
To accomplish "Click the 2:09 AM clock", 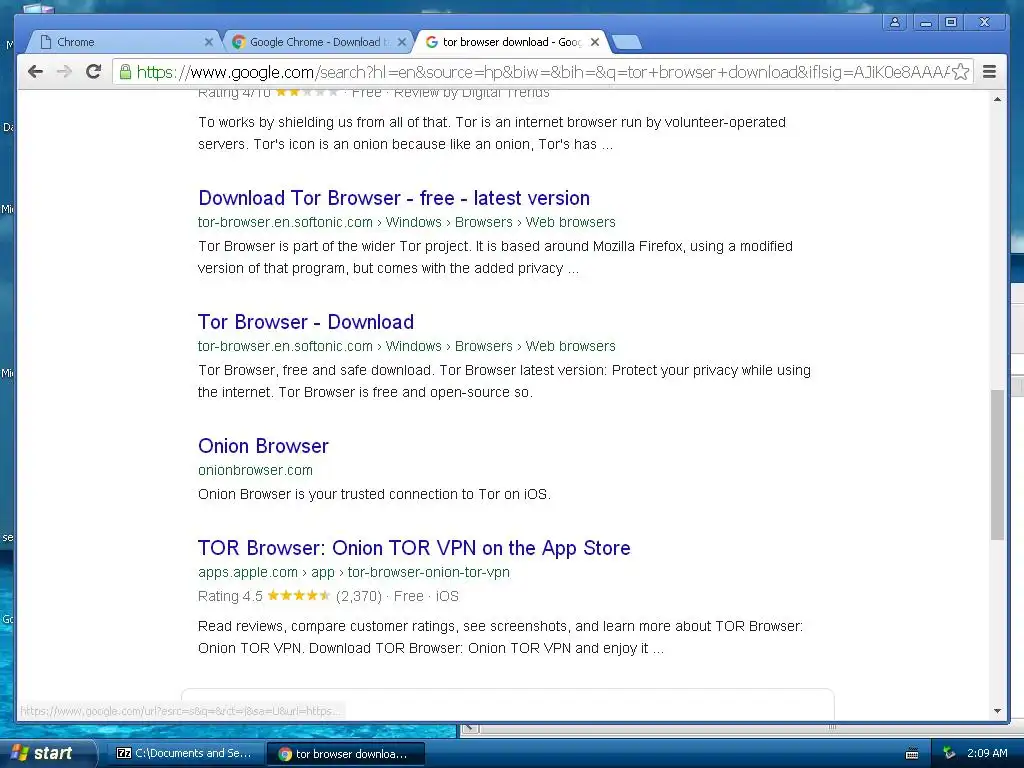I will tap(987, 753).
